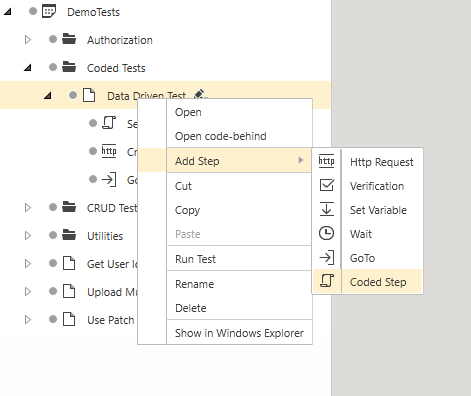Collapse the Coded Tests folder
Viewport: 471px width, 396px height.
coord(28,68)
